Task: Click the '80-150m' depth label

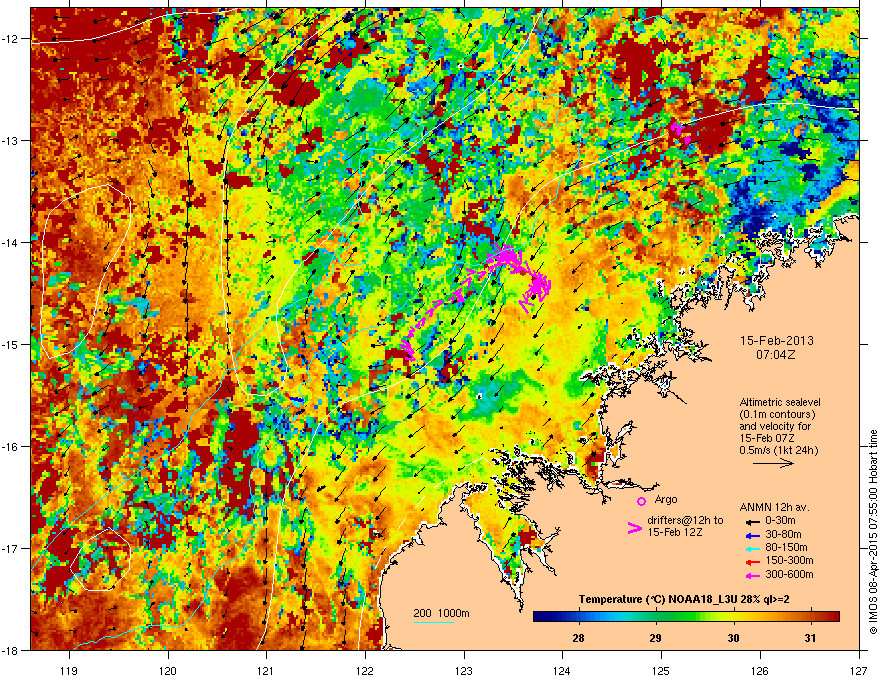Action: pyautogui.click(x=786, y=548)
